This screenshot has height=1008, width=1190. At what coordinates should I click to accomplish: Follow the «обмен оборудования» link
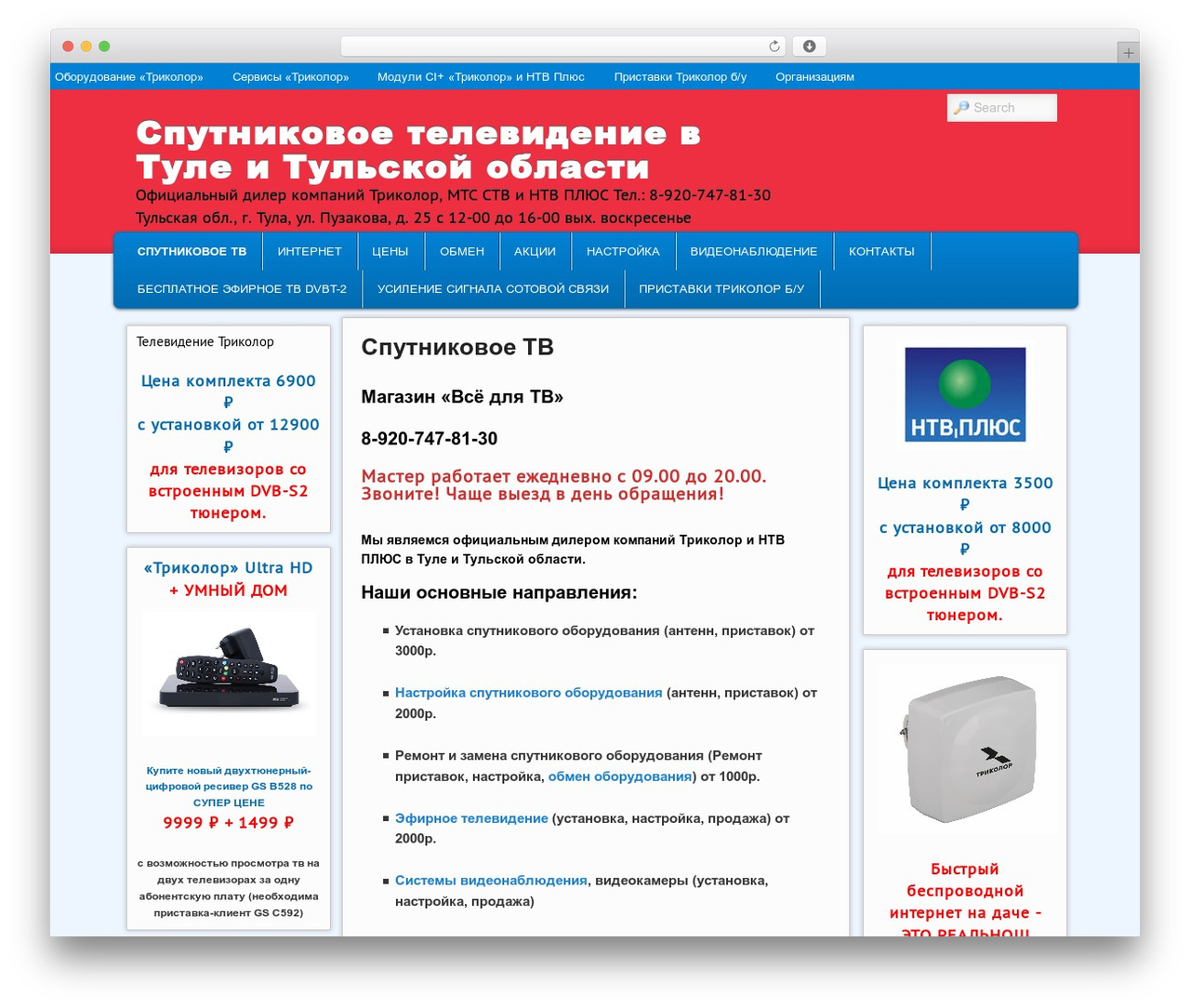(x=620, y=776)
